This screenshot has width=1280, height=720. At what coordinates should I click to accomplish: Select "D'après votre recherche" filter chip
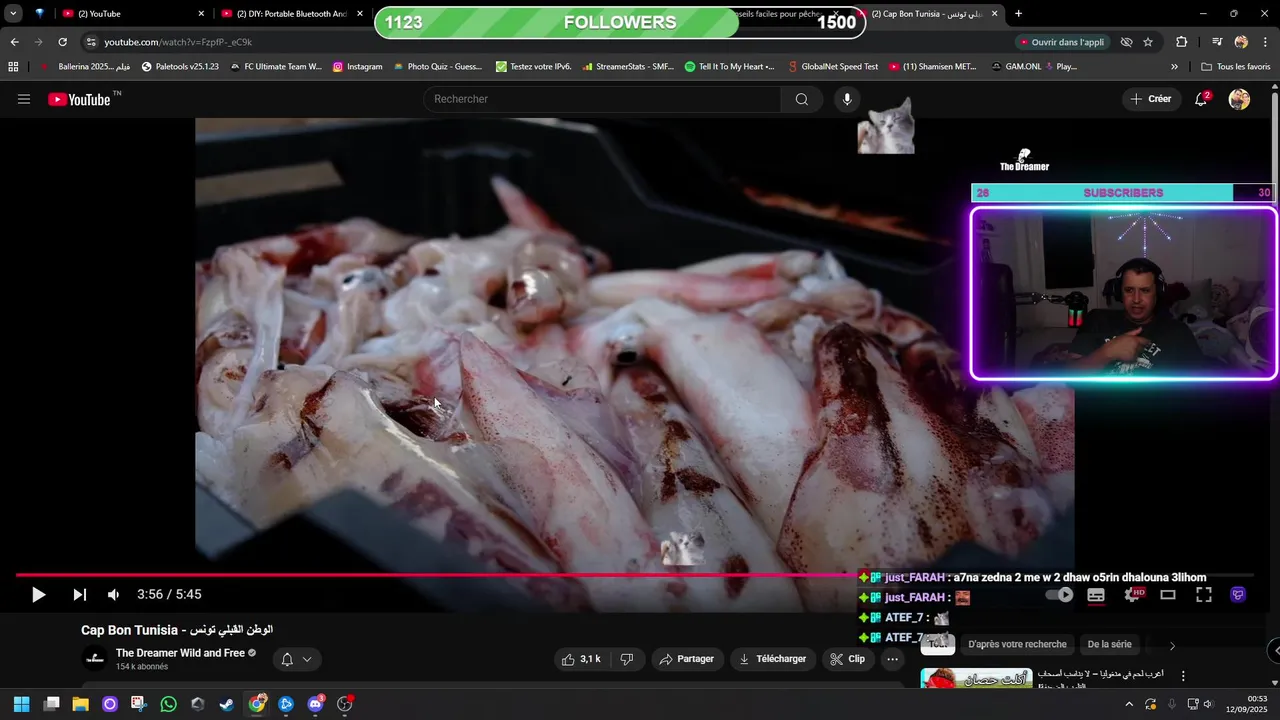tap(1017, 645)
